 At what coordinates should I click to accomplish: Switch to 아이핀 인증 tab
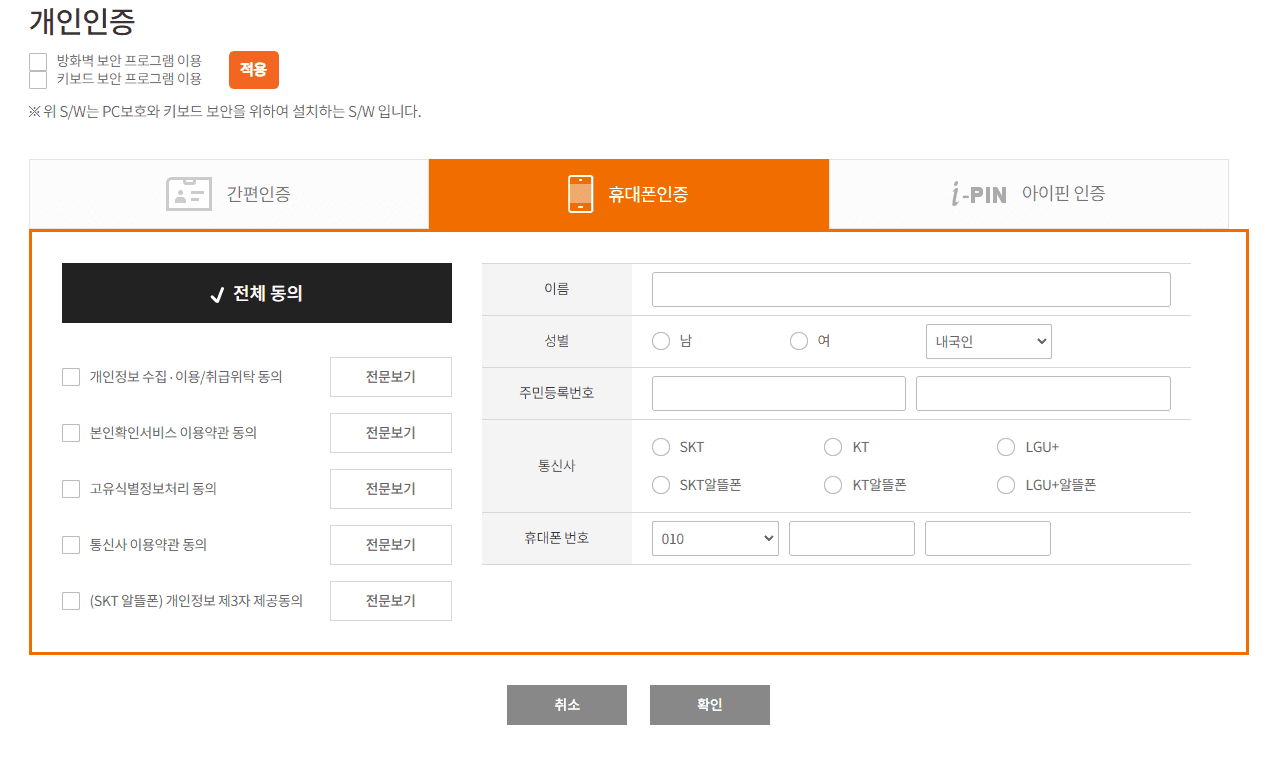[x=1028, y=194]
